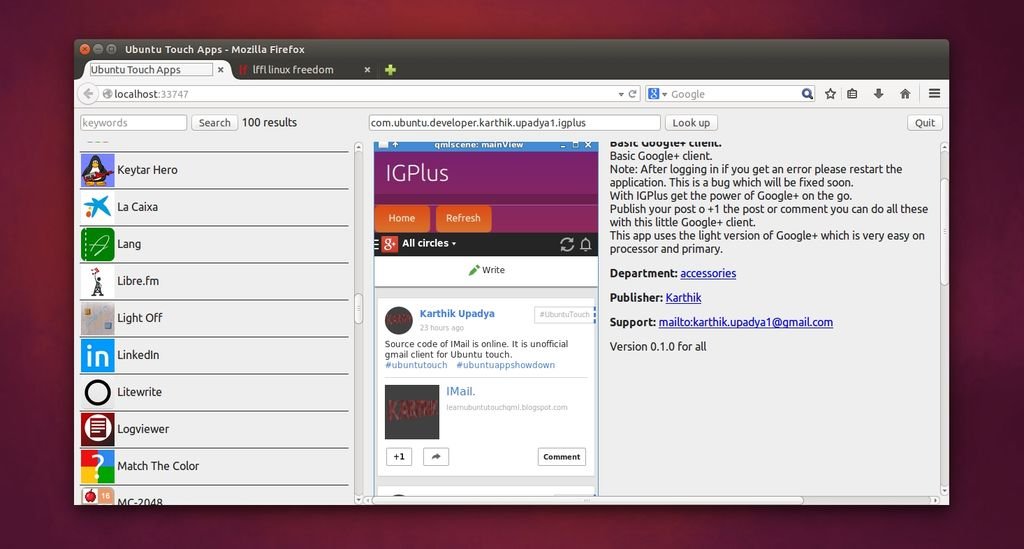The width and height of the screenshot is (1024, 549).
Task: Select the LinkedIn app icon
Action: click(97, 355)
